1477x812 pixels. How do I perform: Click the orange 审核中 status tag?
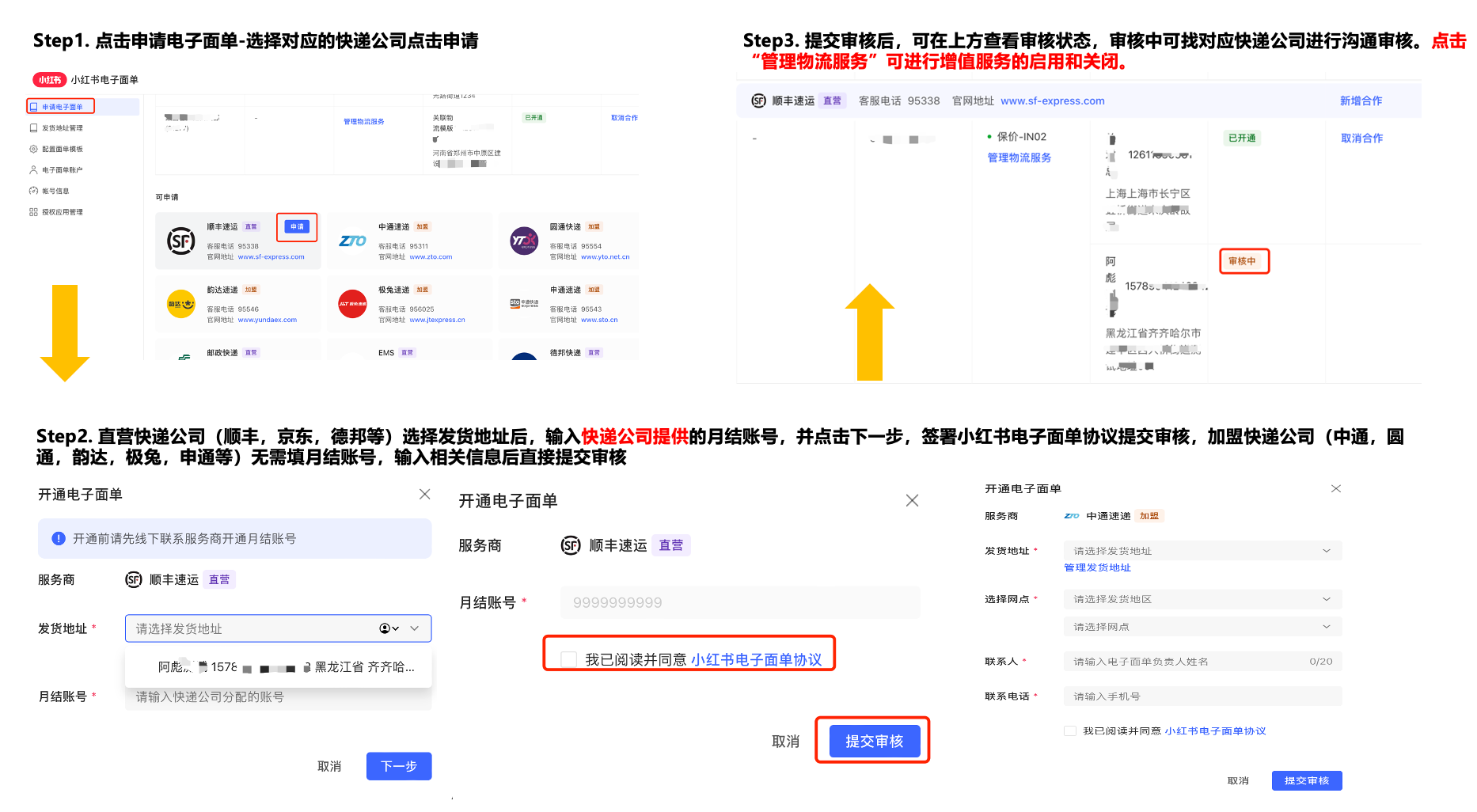[x=1242, y=261]
